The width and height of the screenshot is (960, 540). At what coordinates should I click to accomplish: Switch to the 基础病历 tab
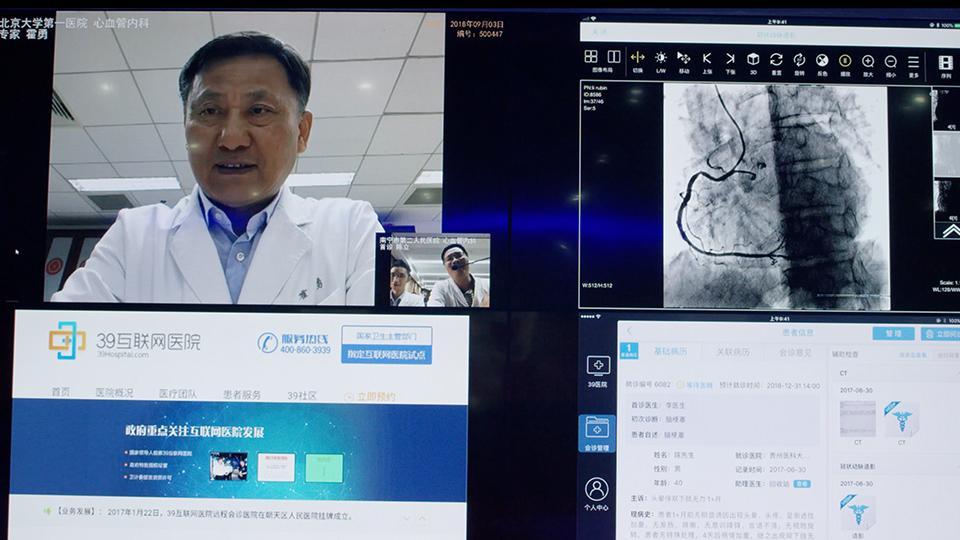pyautogui.click(x=670, y=352)
